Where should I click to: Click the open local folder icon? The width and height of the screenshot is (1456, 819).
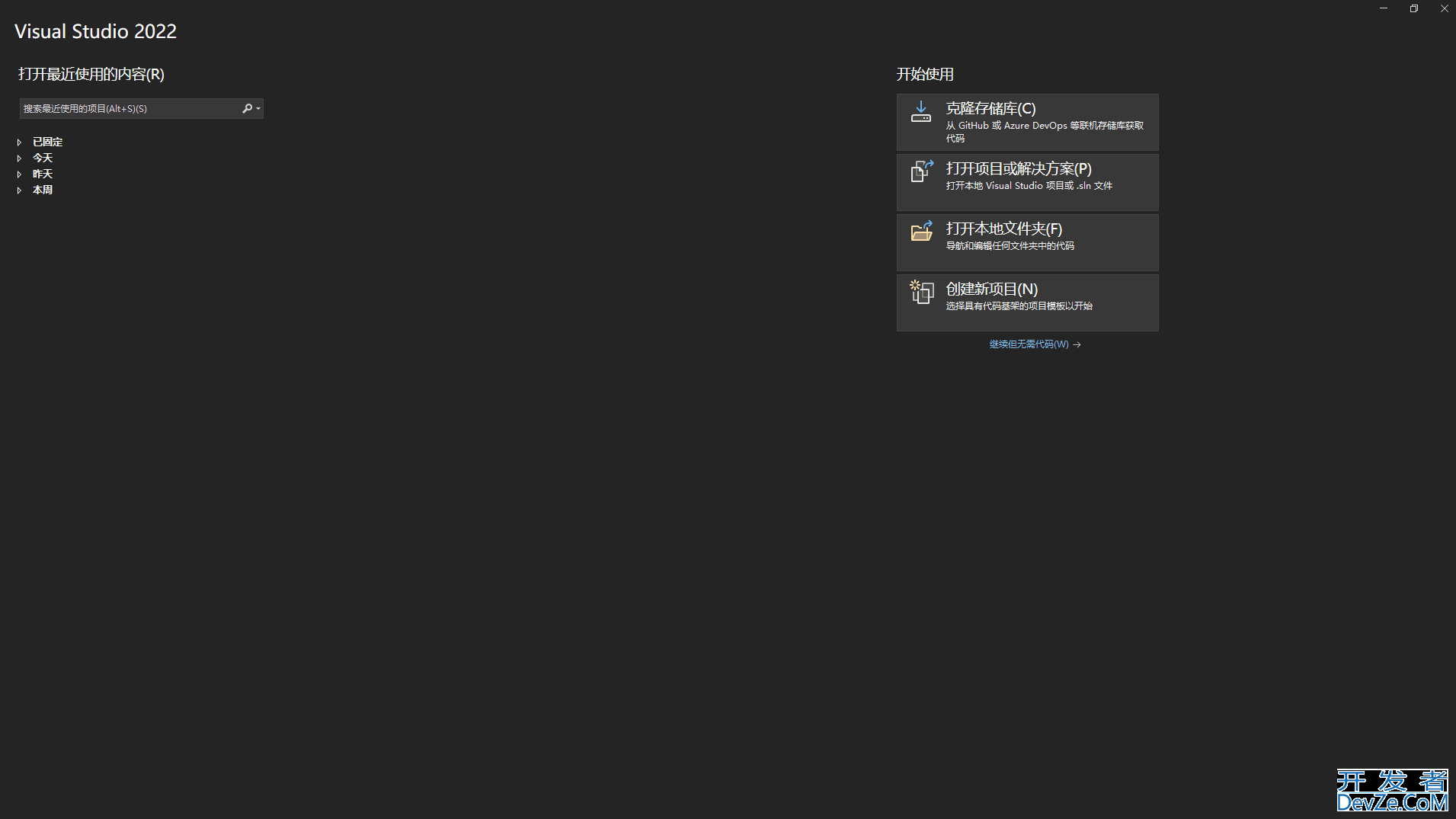coord(922,231)
